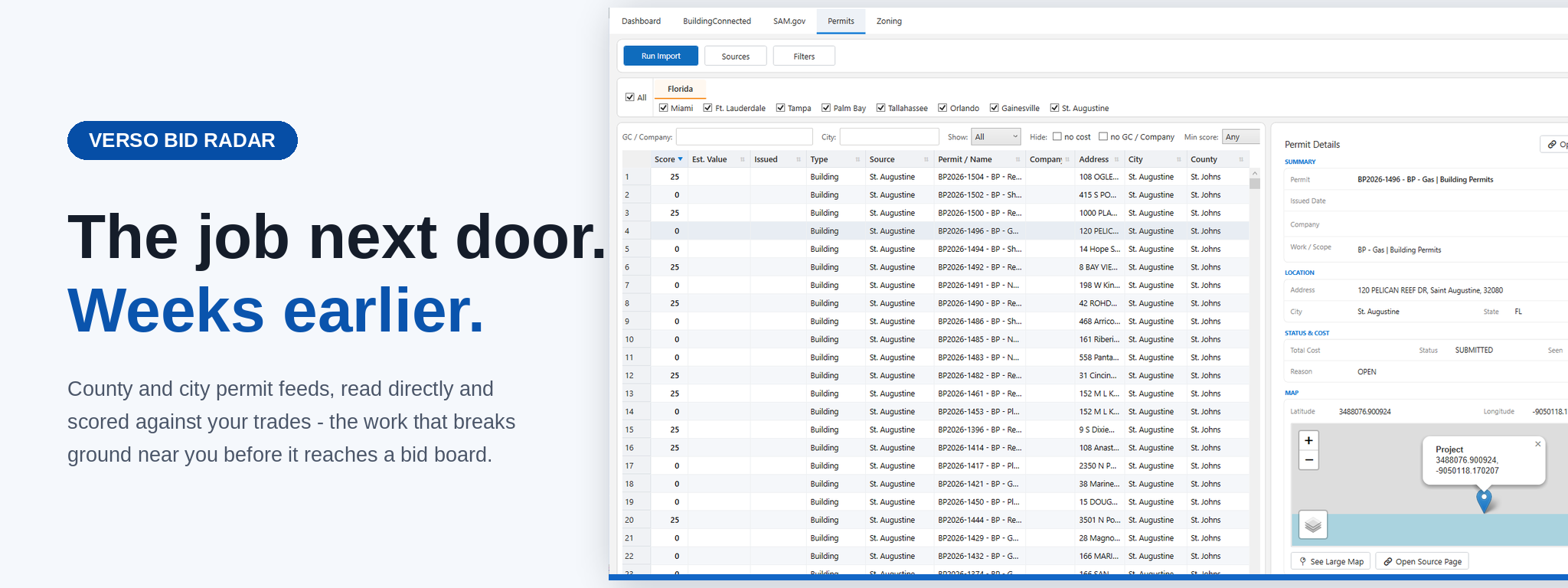Focus the GC / Company filter field
Viewport: 1568px width, 588px height.
(744, 136)
